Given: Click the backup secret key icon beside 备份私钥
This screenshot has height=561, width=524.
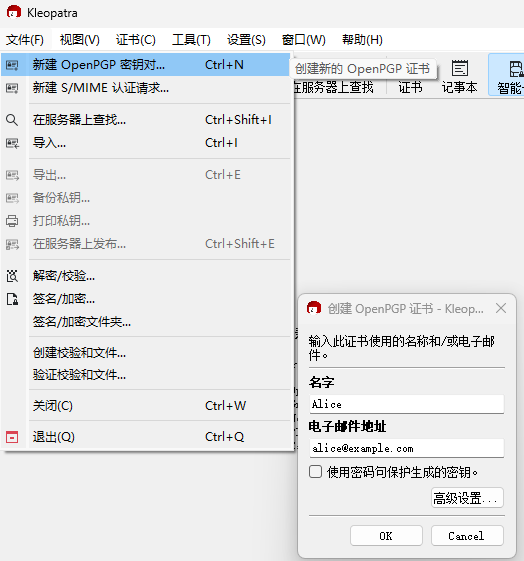Looking at the screenshot, I should click(x=12, y=198).
